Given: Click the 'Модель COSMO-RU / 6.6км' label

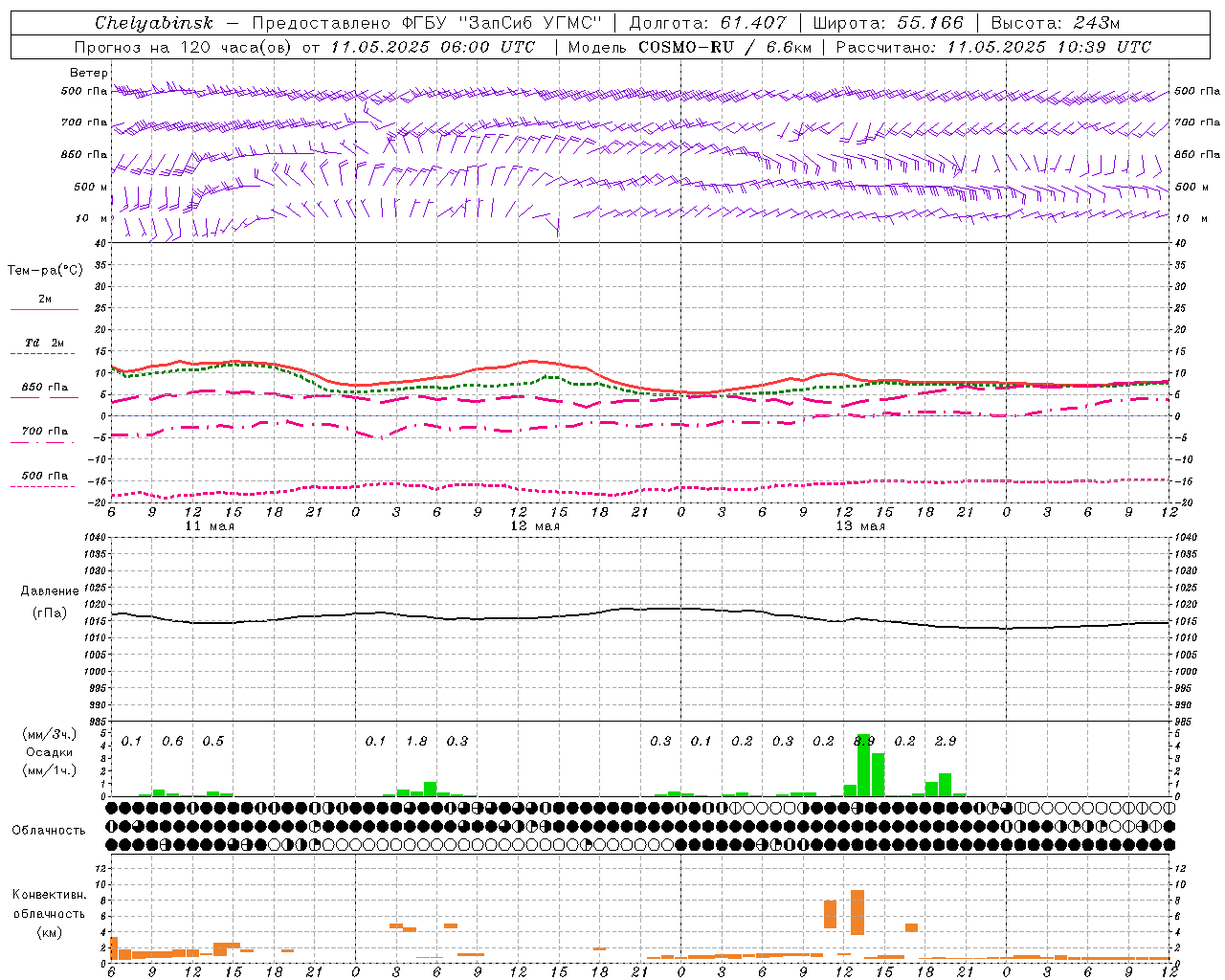Looking at the screenshot, I should click(689, 47).
